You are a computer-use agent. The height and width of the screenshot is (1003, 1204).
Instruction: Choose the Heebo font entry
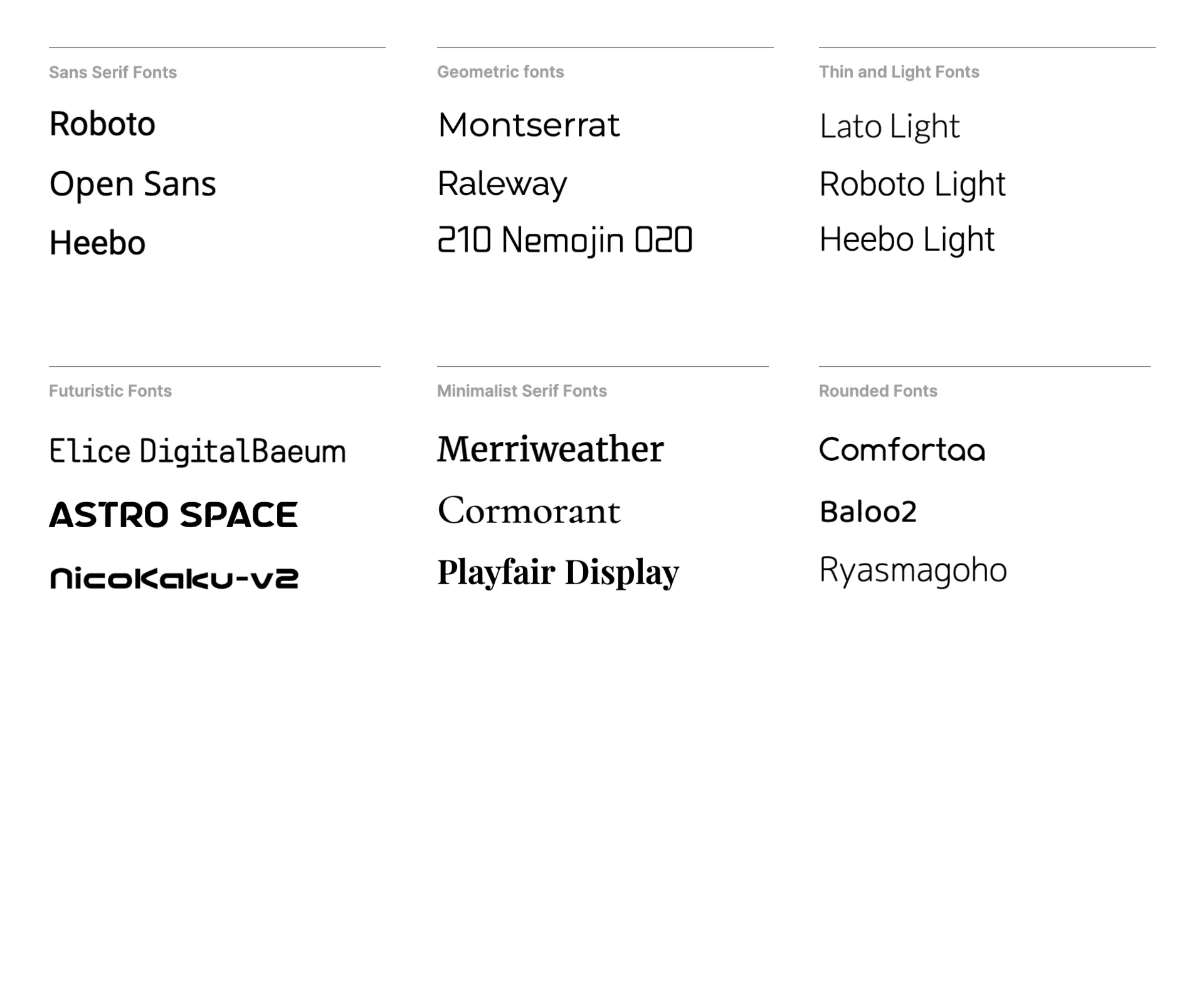97,243
